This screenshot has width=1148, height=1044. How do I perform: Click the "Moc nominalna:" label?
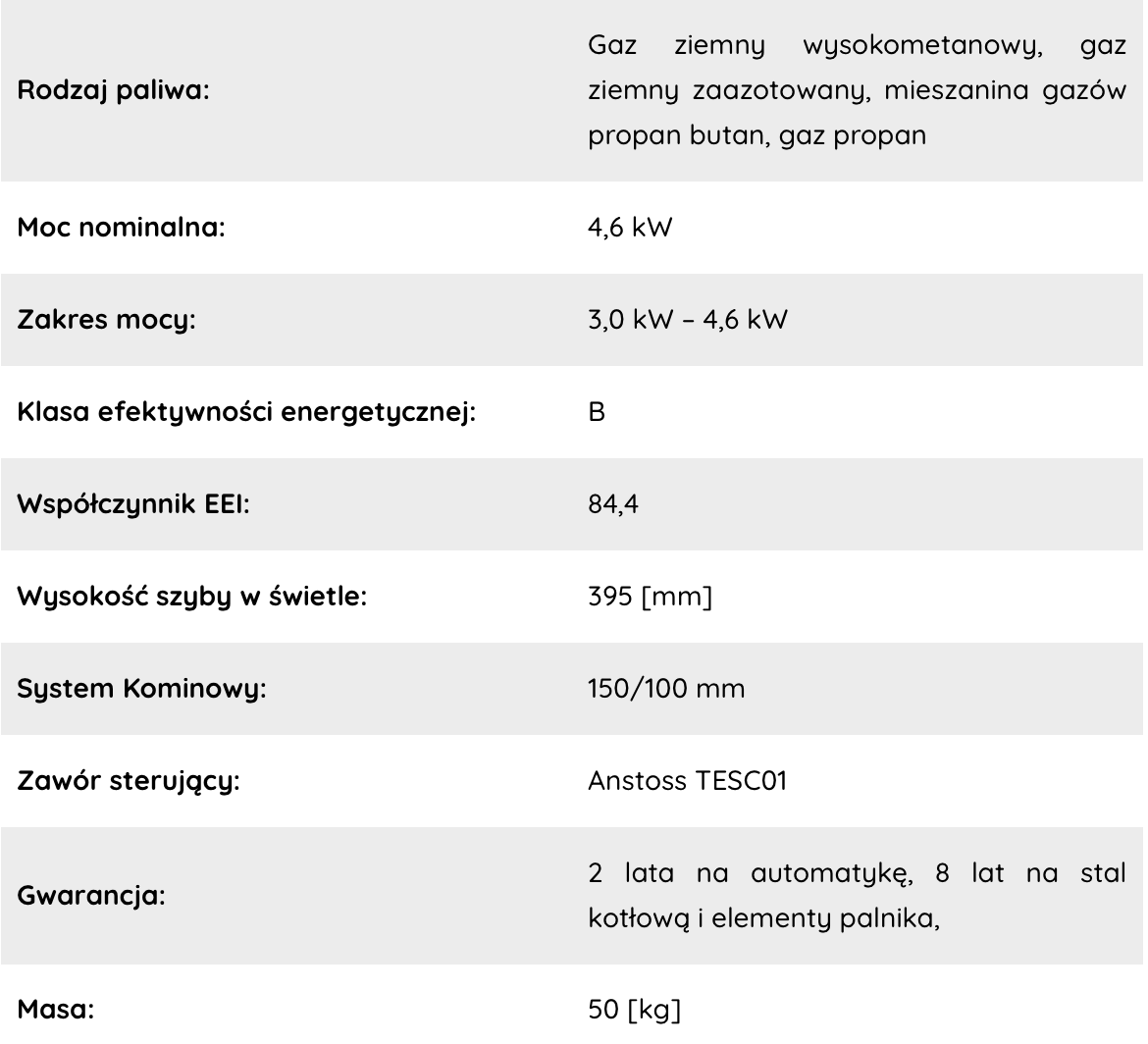pos(123,229)
